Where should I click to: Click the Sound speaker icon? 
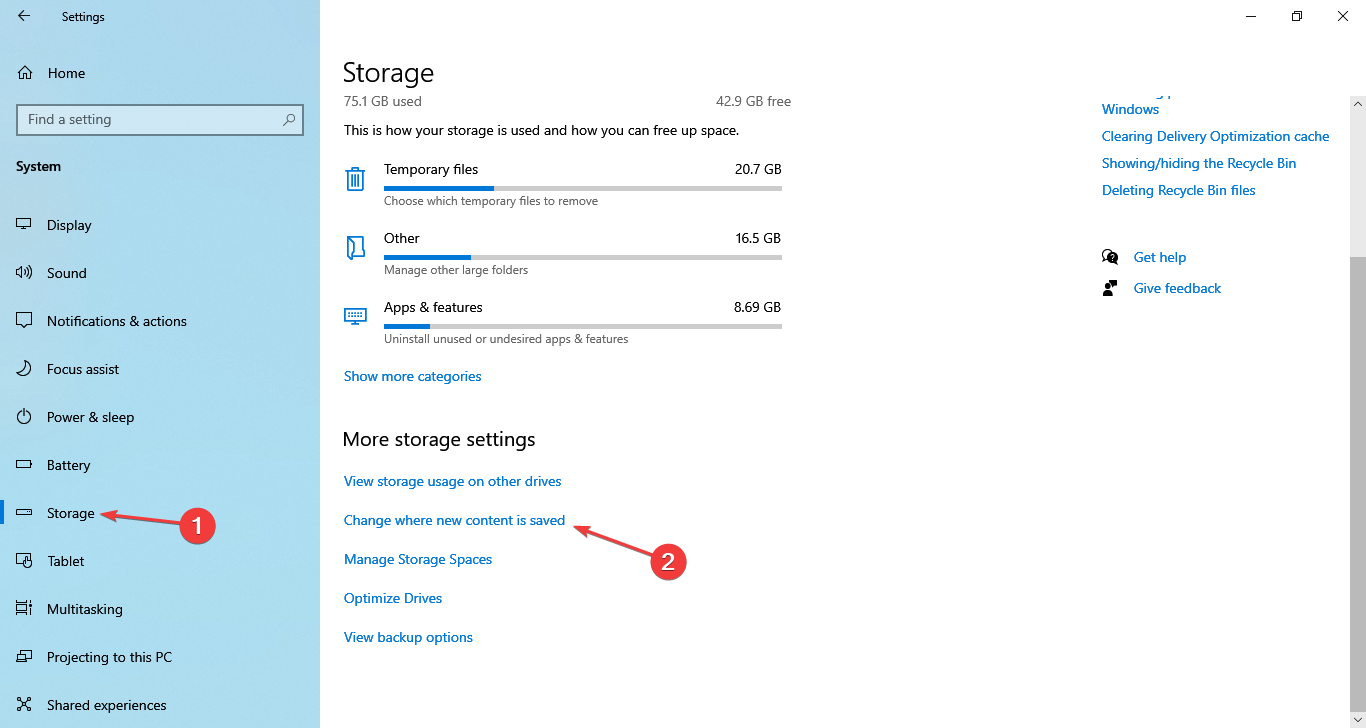pos(24,273)
